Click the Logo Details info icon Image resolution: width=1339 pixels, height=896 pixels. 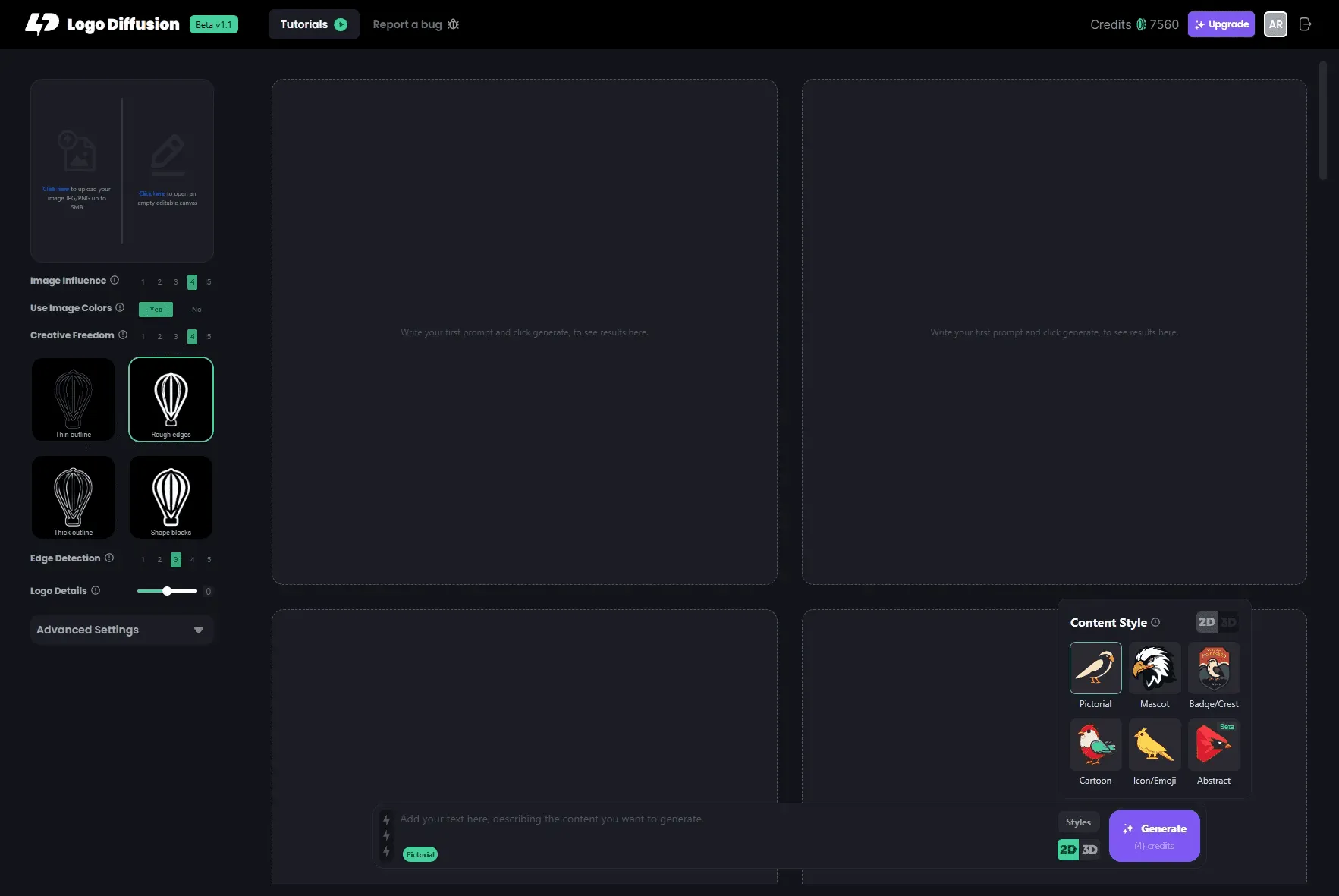96,590
